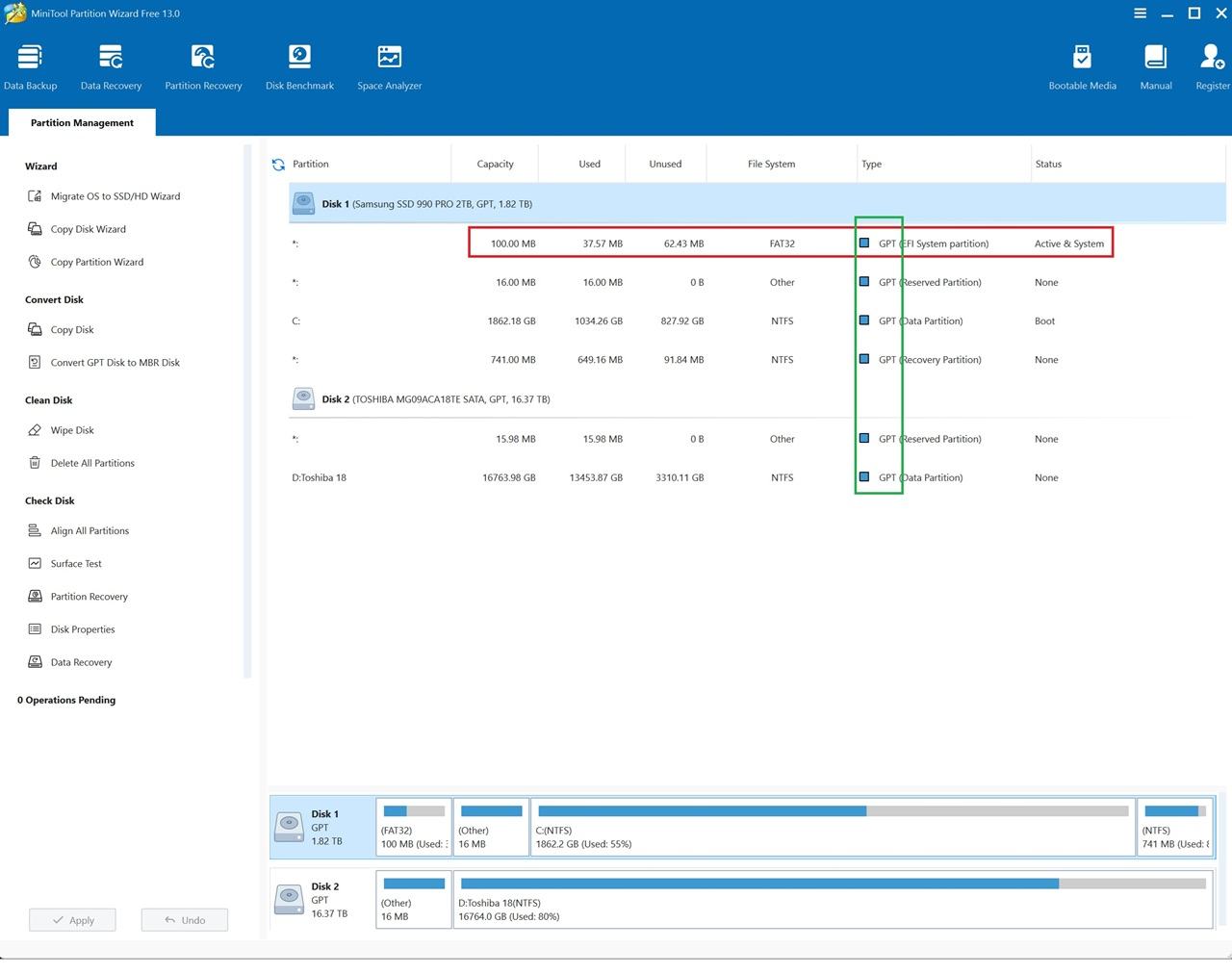This screenshot has height=974, width=1232.
Task: Click the disabled Apply button
Action: click(72, 920)
